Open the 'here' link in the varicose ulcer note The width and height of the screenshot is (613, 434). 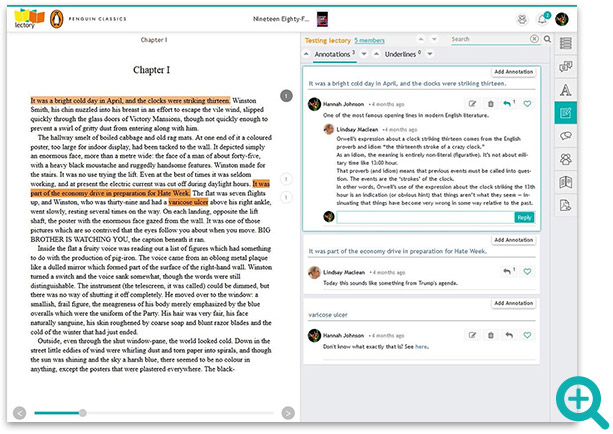pos(421,346)
